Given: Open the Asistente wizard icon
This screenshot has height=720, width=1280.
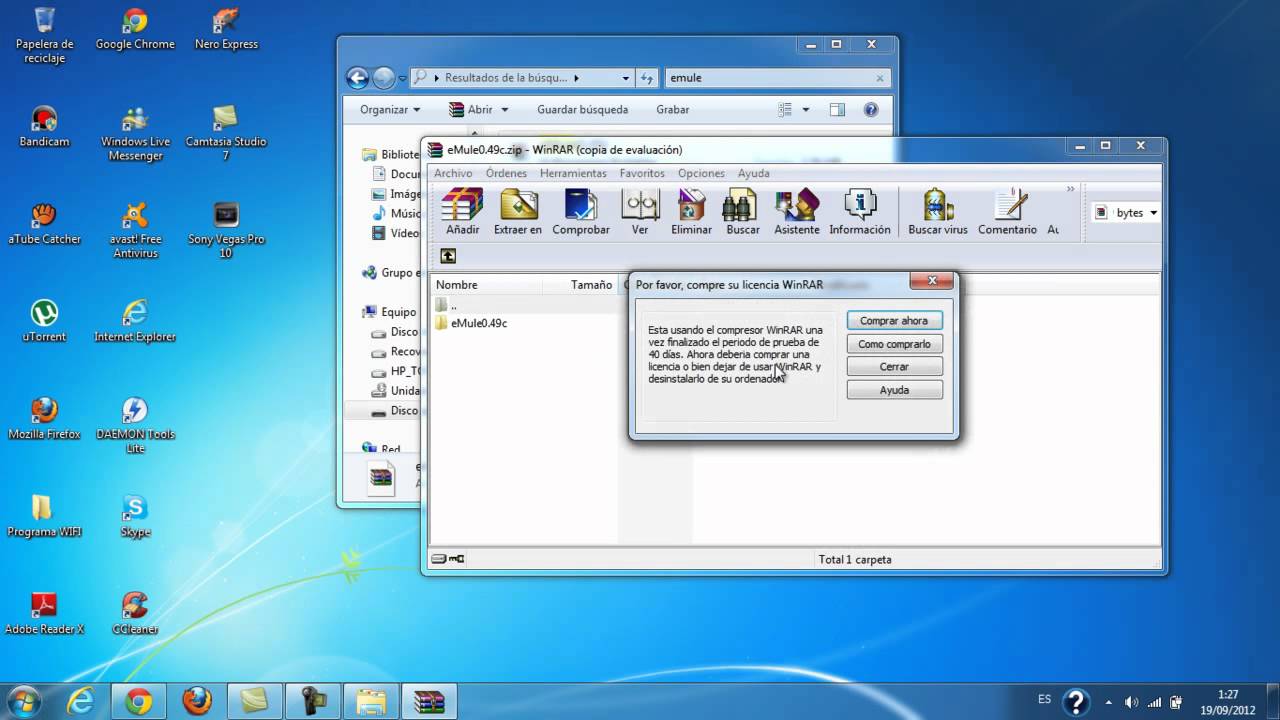Looking at the screenshot, I should (797, 212).
